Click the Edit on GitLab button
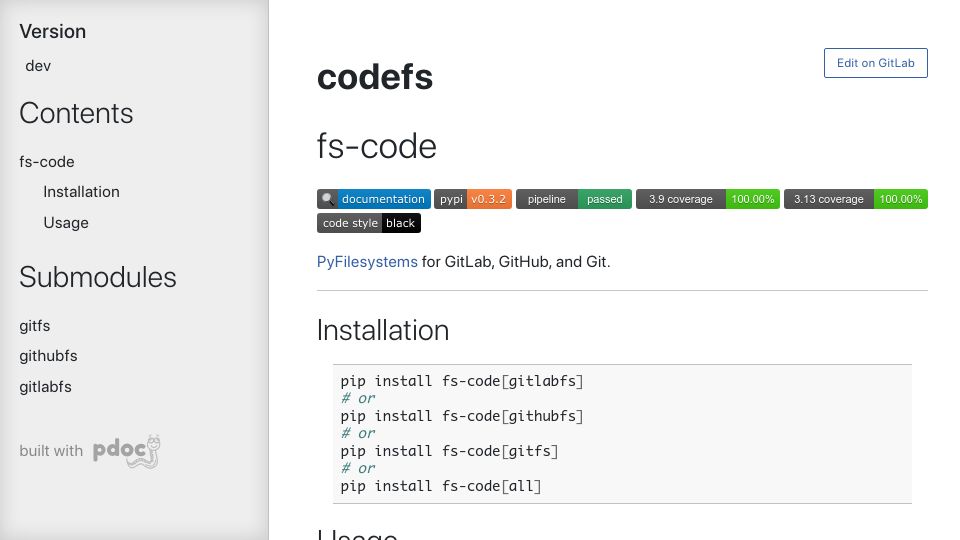Screen dimensions: 960x540 point(876,63)
